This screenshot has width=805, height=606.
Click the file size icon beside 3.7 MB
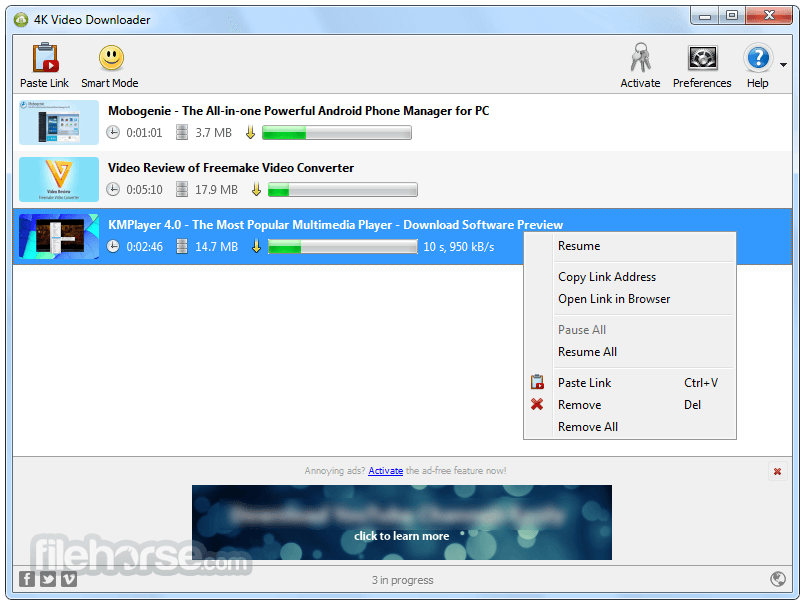pos(182,132)
